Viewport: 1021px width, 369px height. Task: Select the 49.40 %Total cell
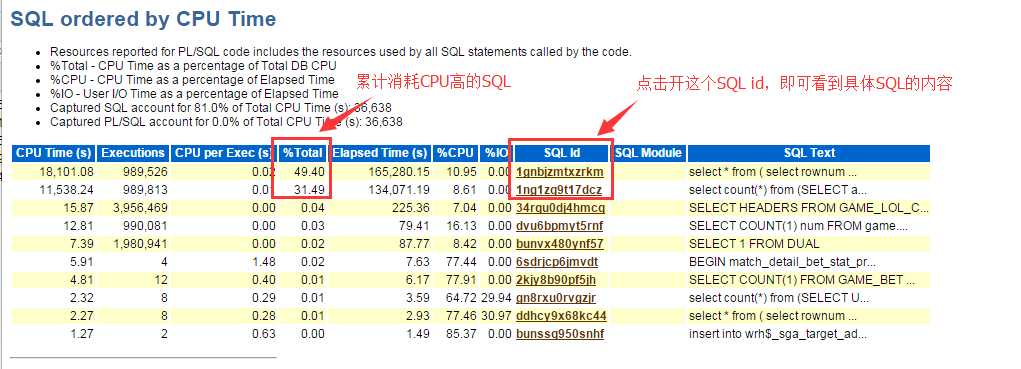310,172
